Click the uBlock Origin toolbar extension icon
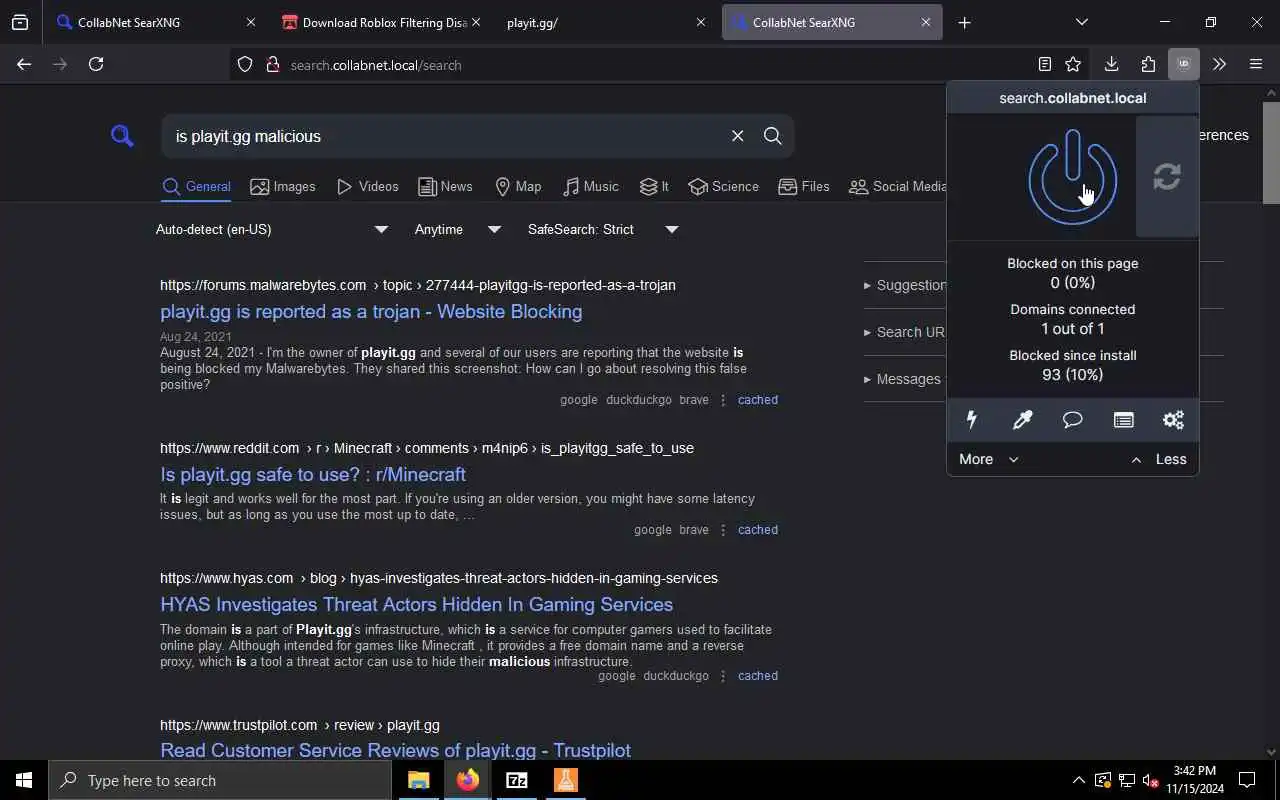The image size is (1280, 800). pos(1183,64)
